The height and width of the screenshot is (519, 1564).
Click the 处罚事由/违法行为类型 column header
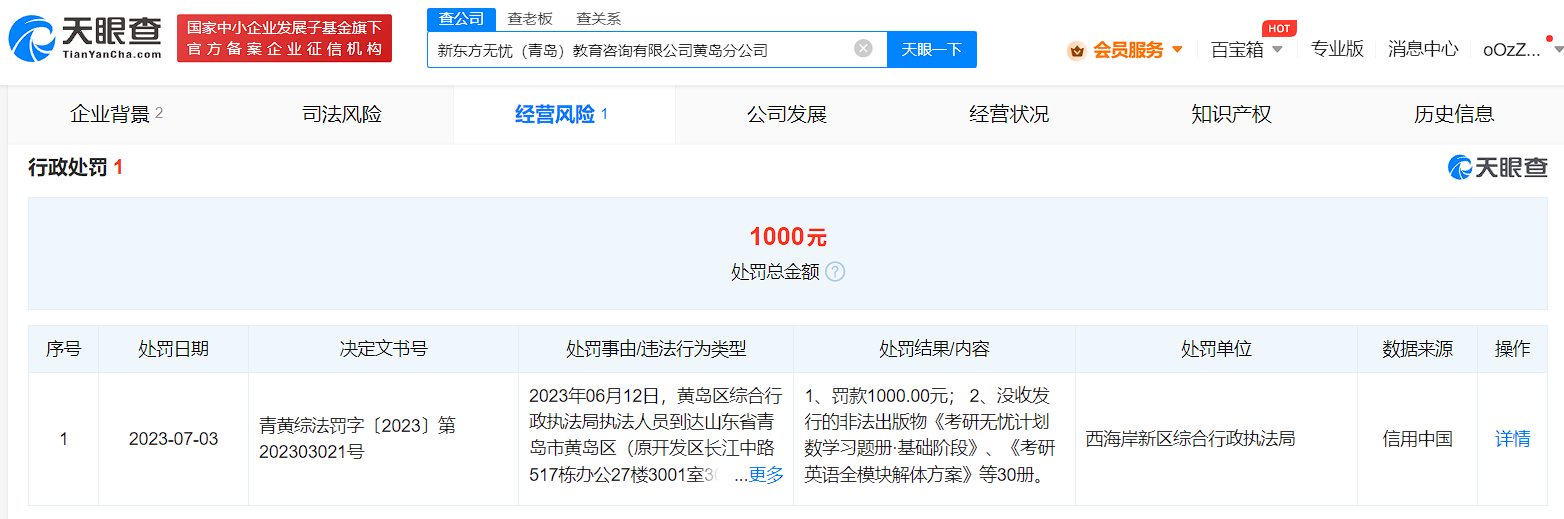656,349
